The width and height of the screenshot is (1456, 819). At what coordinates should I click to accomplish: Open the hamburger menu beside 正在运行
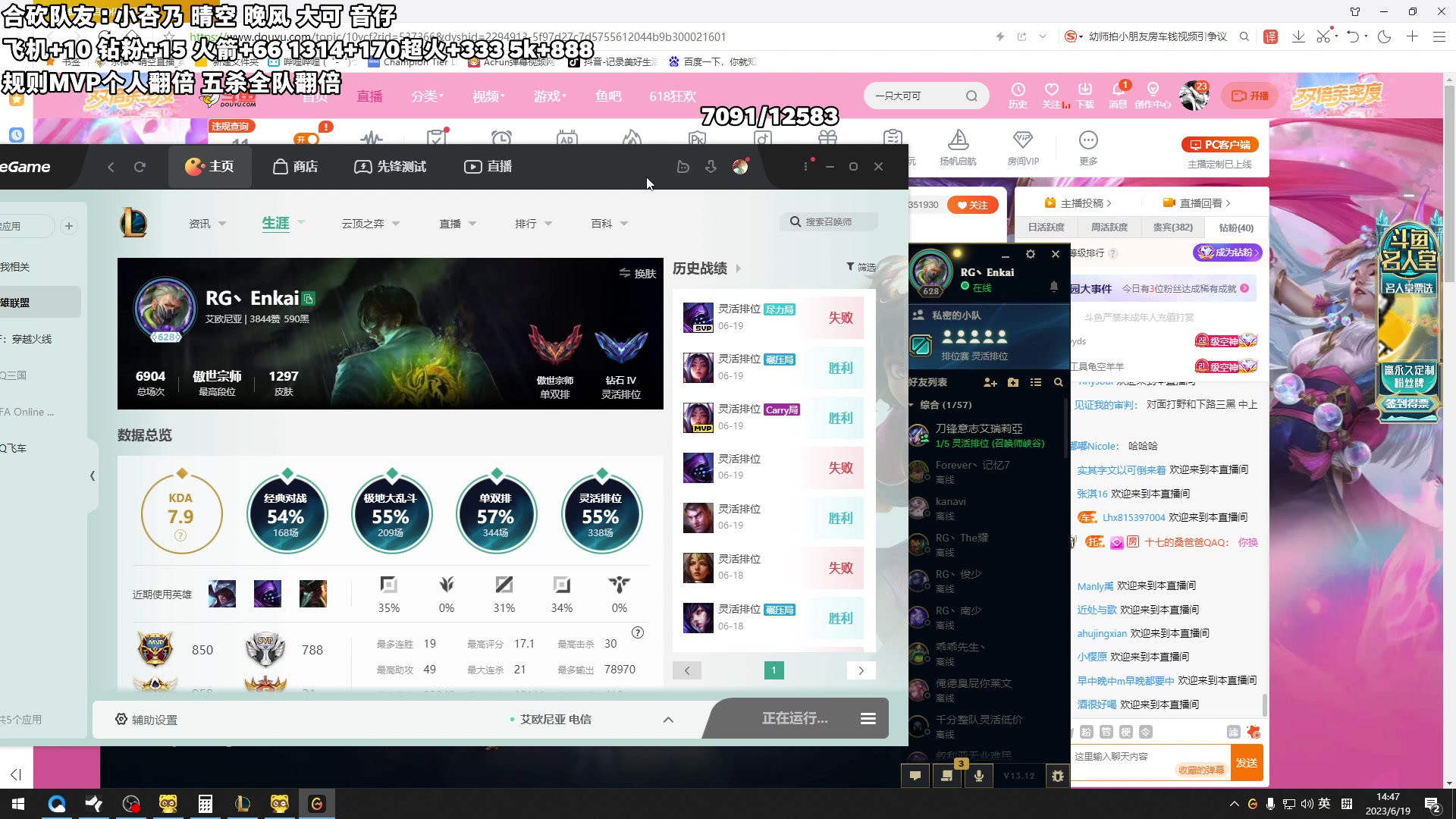click(x=868, y=718)
